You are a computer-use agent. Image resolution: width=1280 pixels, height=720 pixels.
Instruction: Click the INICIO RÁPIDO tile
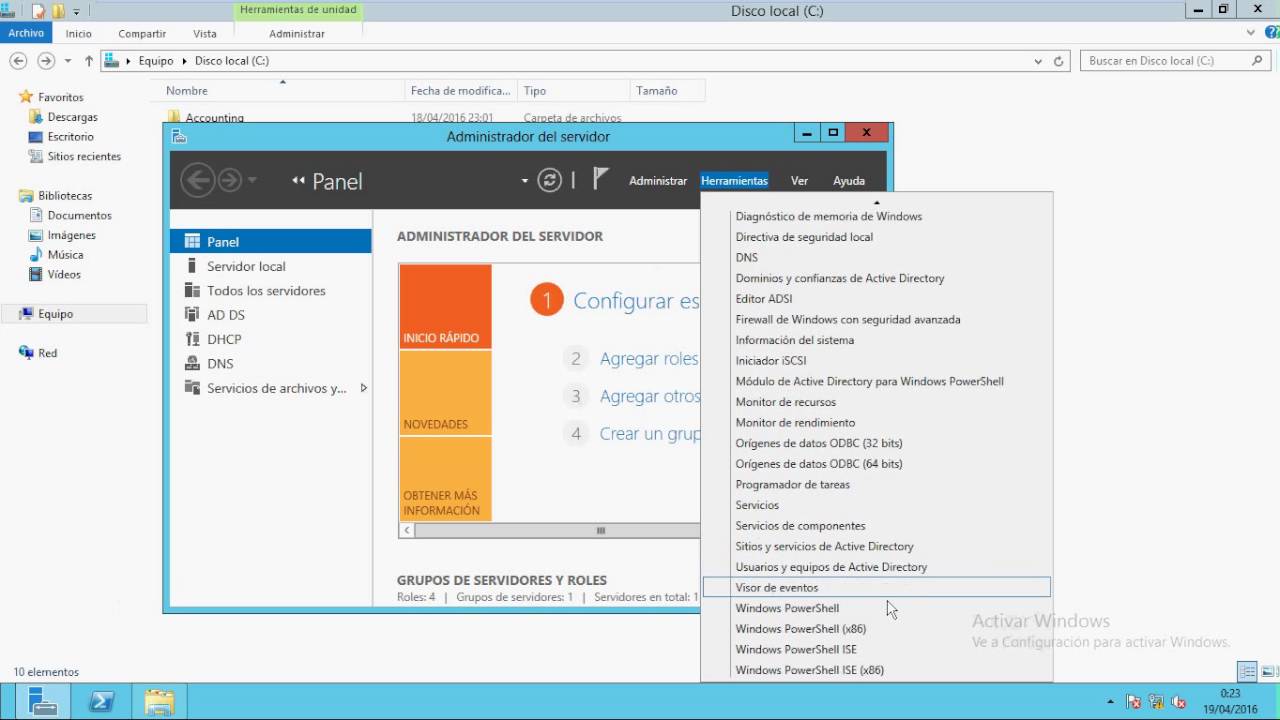point(445,306)
